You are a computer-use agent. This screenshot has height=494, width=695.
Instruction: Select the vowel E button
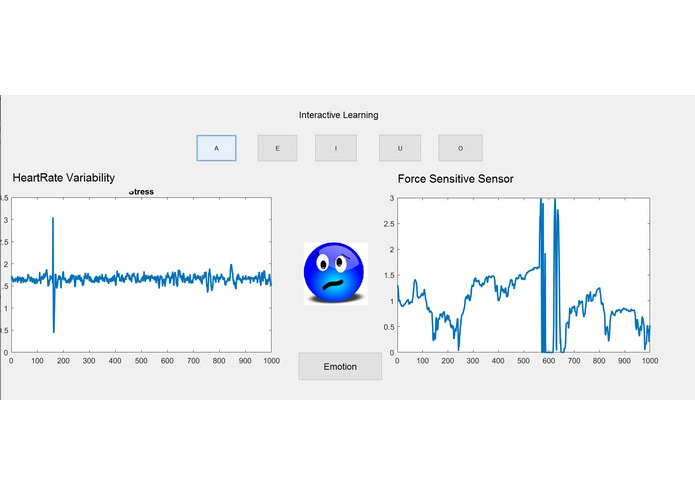coord(277,148)
